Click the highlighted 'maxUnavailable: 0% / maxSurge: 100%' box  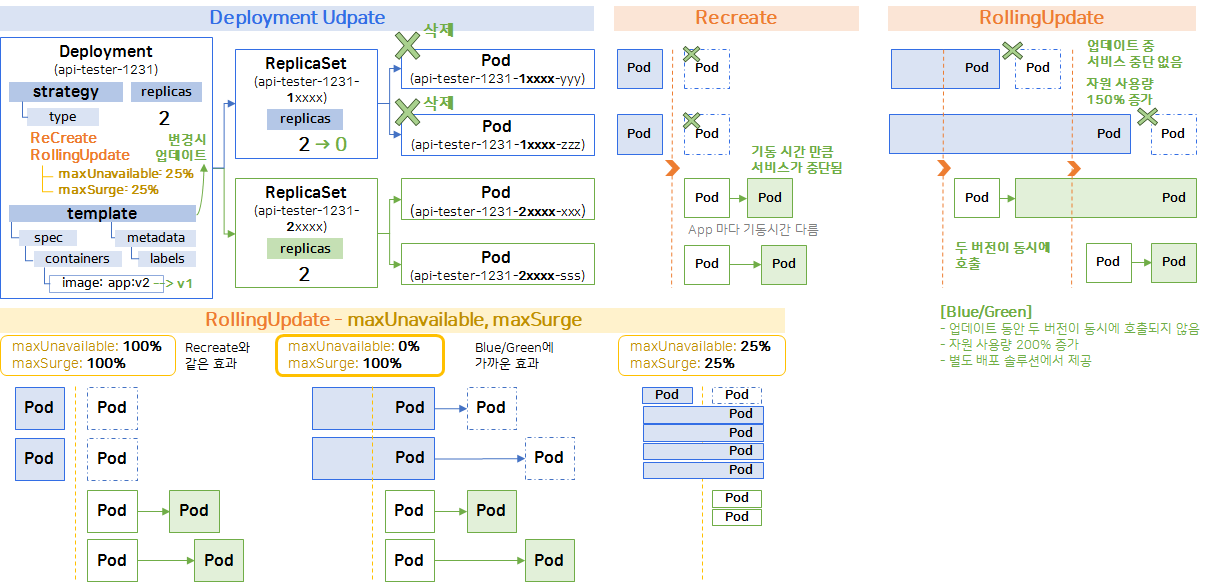(x=359, y=355)
